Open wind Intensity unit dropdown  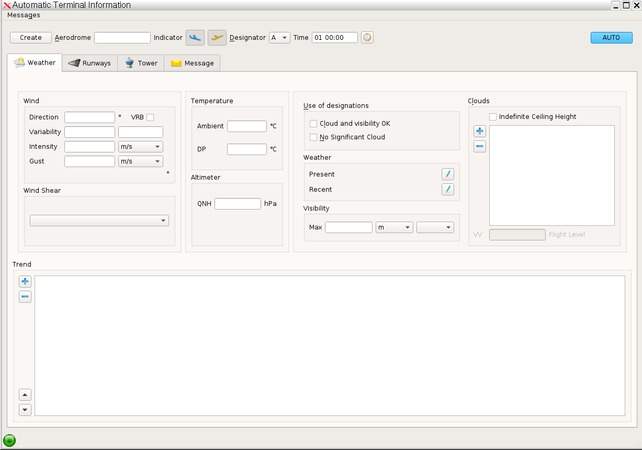tap(140, 146)
